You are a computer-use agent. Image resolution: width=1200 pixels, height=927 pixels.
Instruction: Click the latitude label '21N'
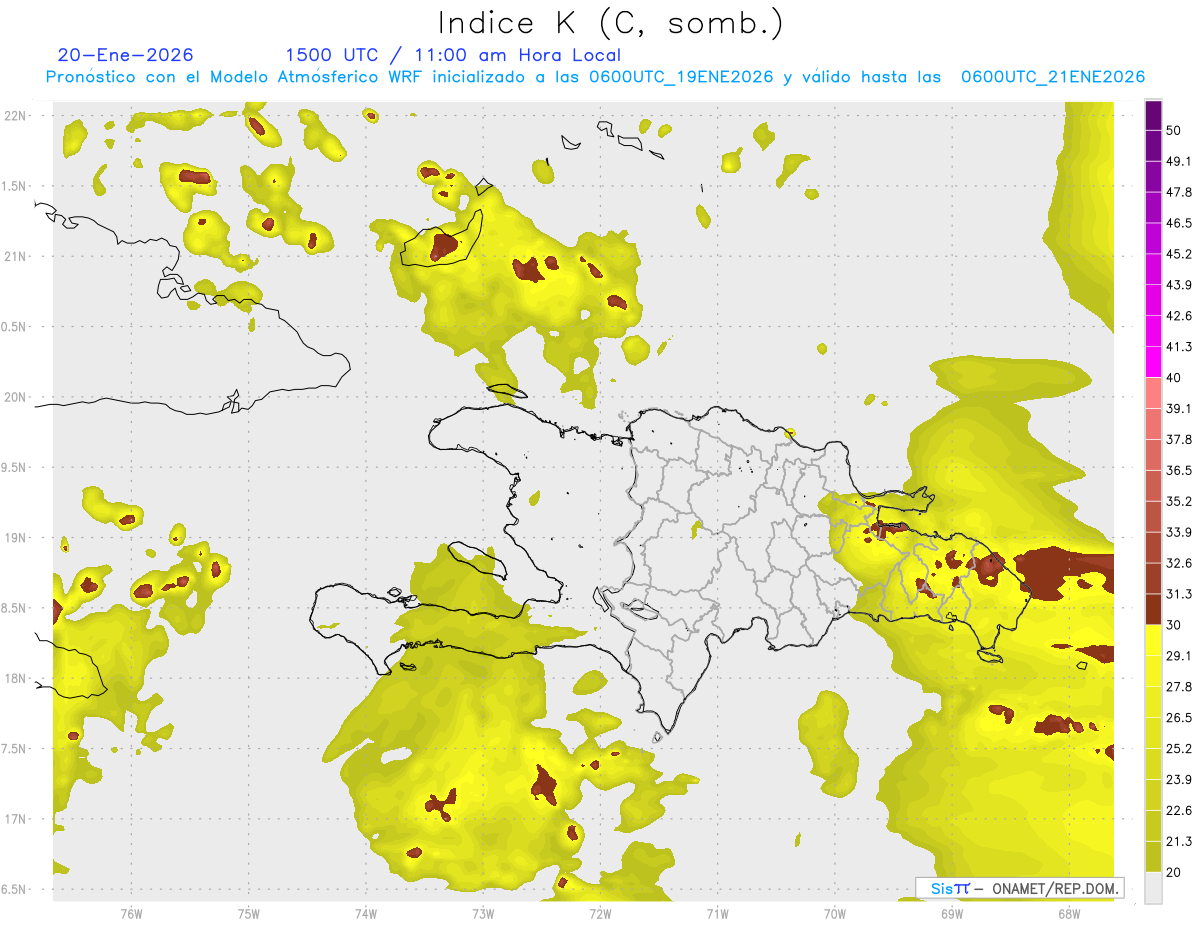14,256
